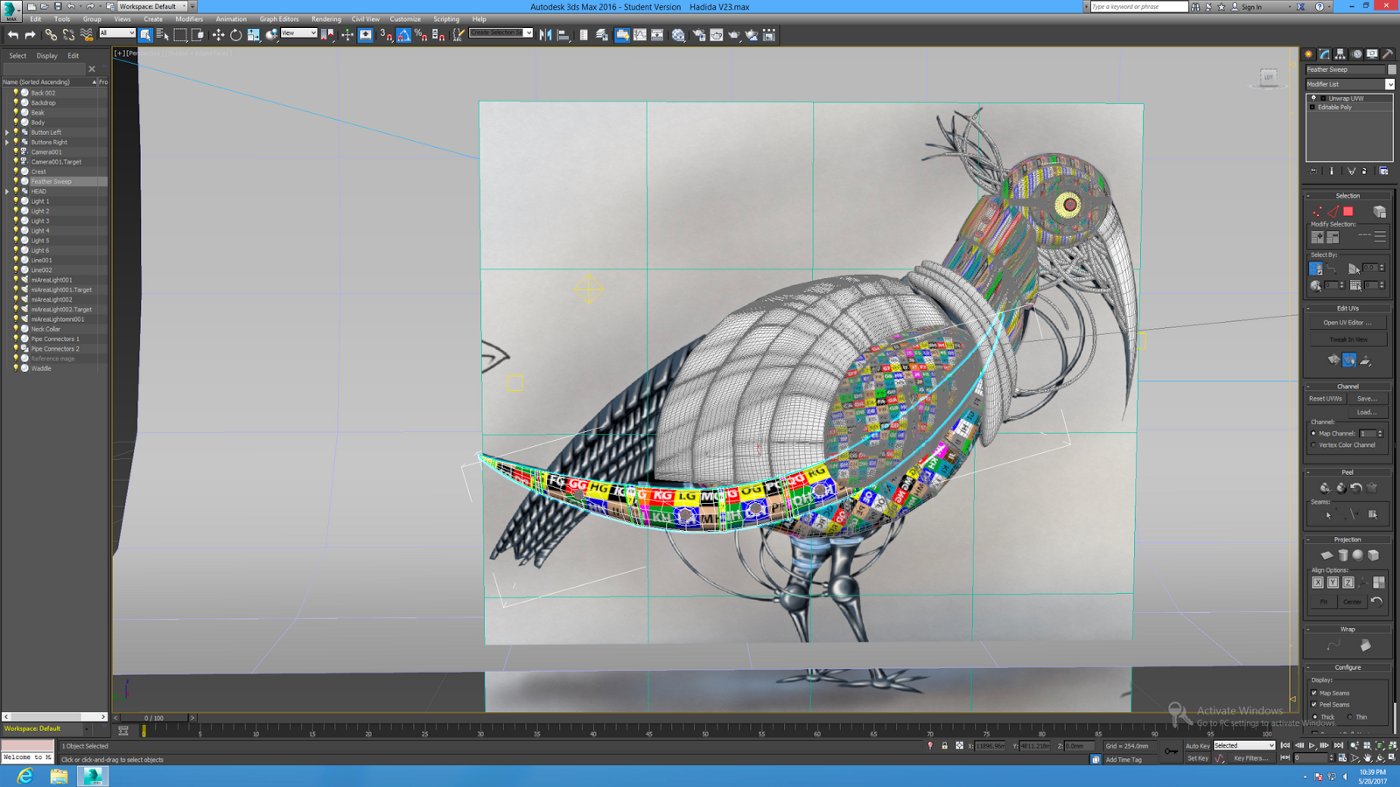
Task: Open the Scripting menu
Action: tap(446, 19)
